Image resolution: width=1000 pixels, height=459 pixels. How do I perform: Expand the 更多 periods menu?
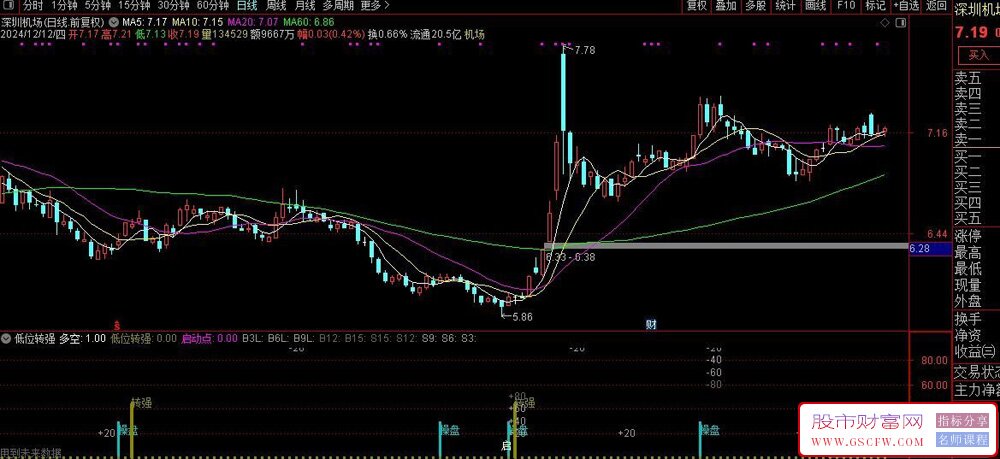(x=375, y=6)
